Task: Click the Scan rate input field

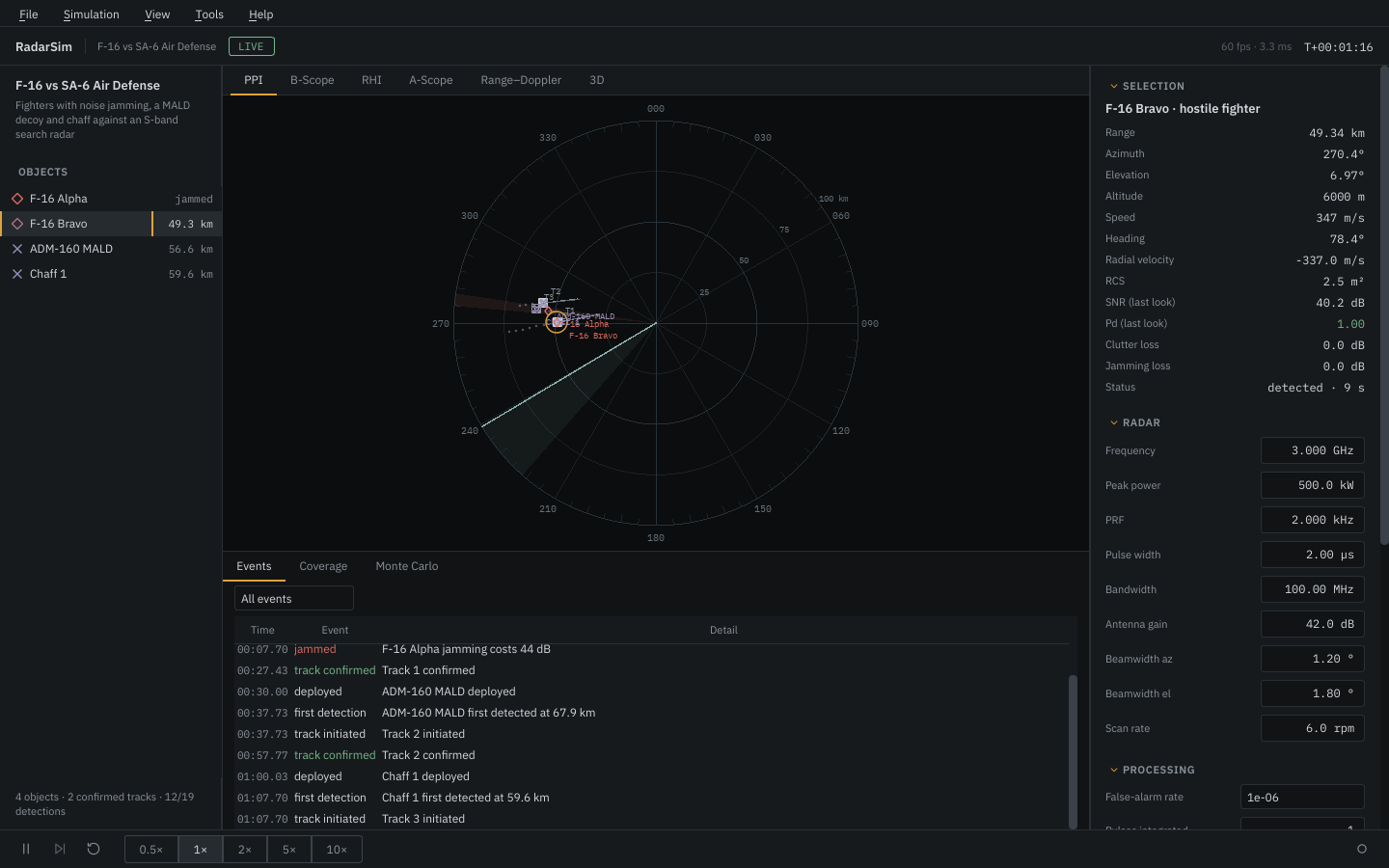Action: [x=1313, y=728]
